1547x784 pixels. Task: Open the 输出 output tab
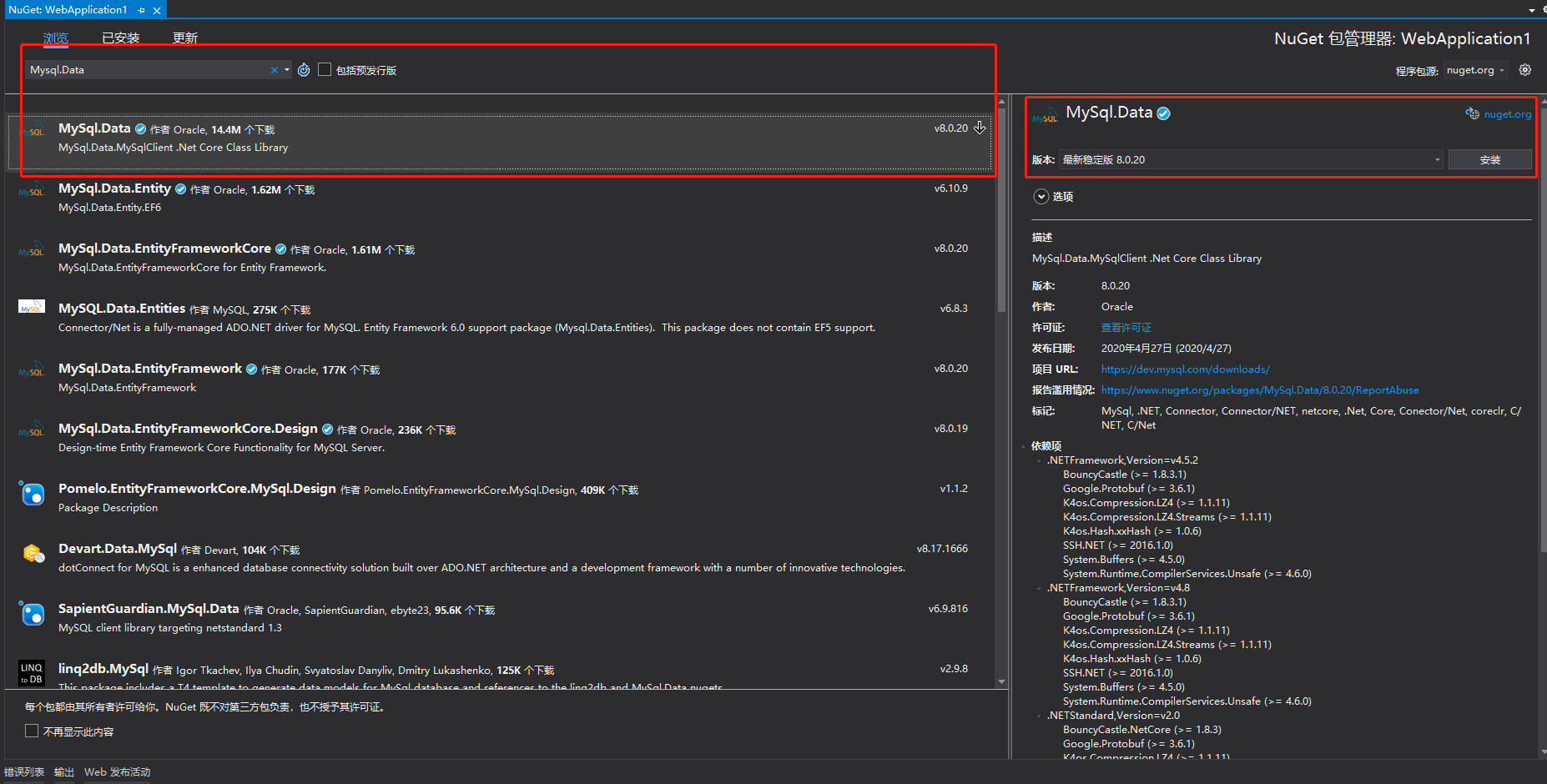(64, 772)
